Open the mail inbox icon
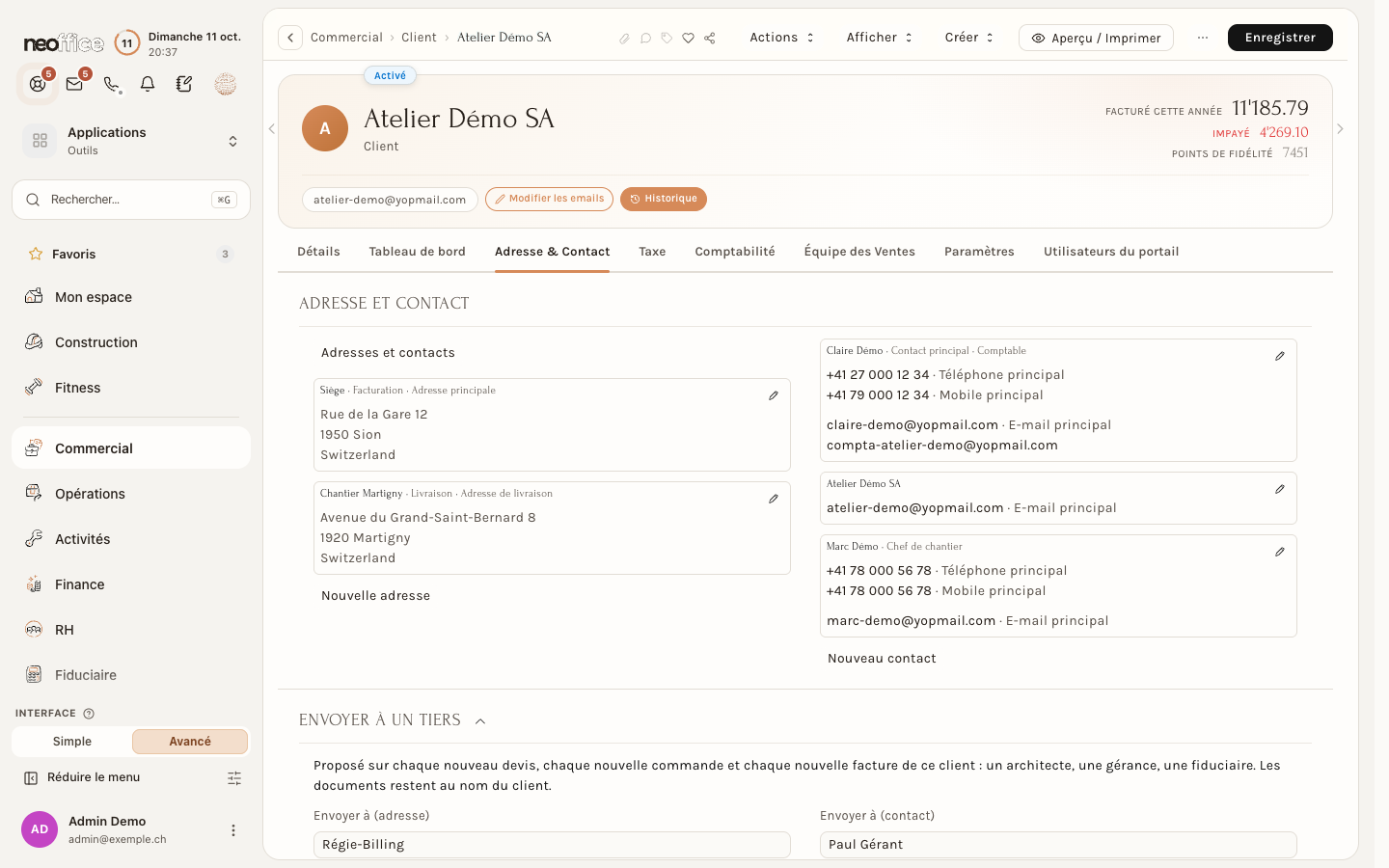This screenshot has height=868, width=1389. pos(74,84)
